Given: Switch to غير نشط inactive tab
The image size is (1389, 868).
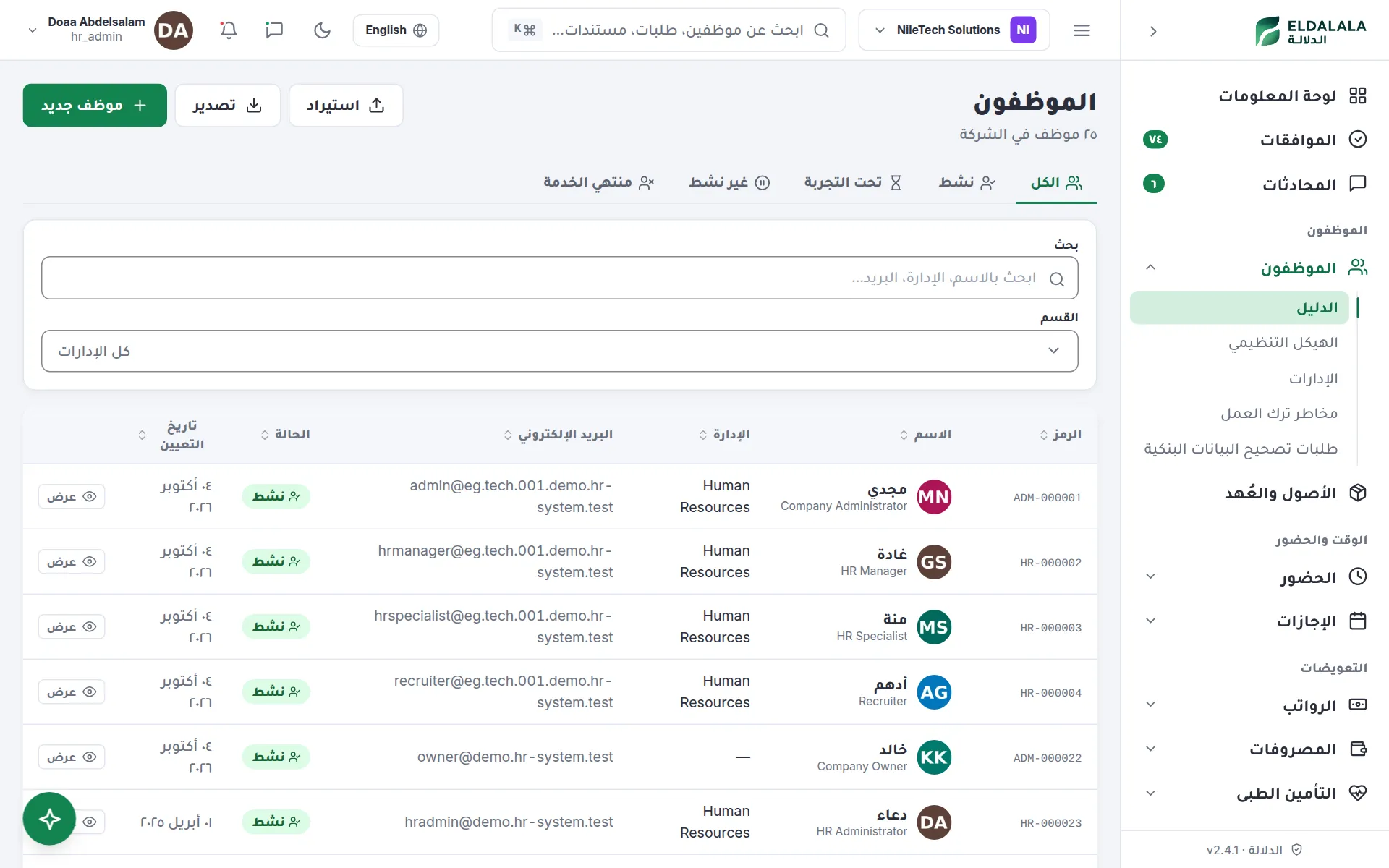Looking at the screenshot, I should point(729,182).
